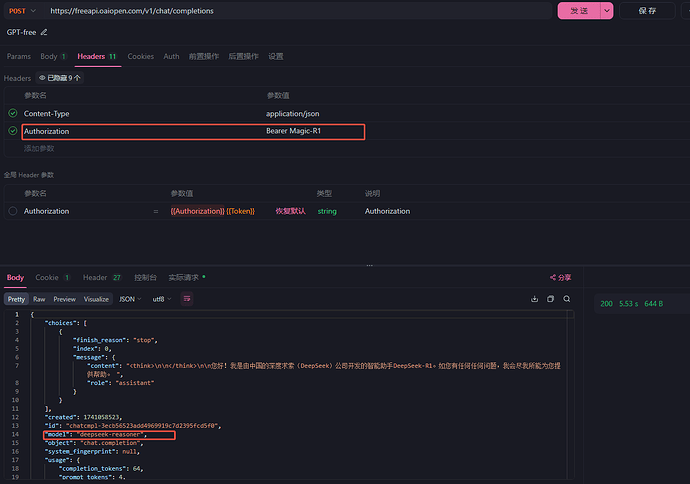This screenshot has width=690, height=484.
Task: Copy the response body with the copy icon
Action: coord(551,299)
